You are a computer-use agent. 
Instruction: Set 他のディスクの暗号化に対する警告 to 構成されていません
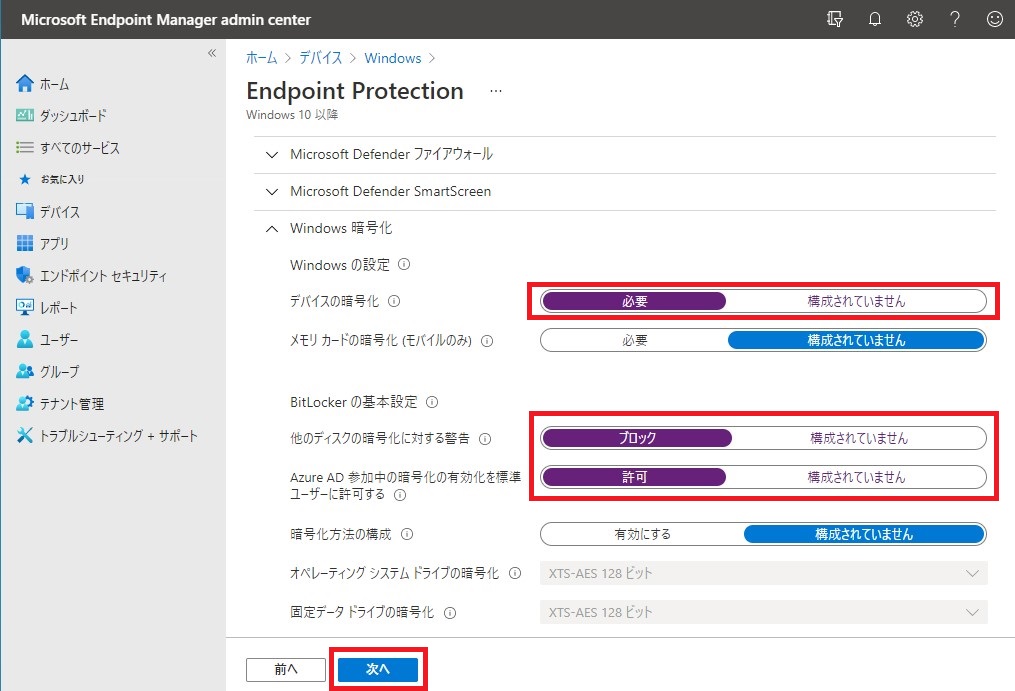tap(858, 438)
